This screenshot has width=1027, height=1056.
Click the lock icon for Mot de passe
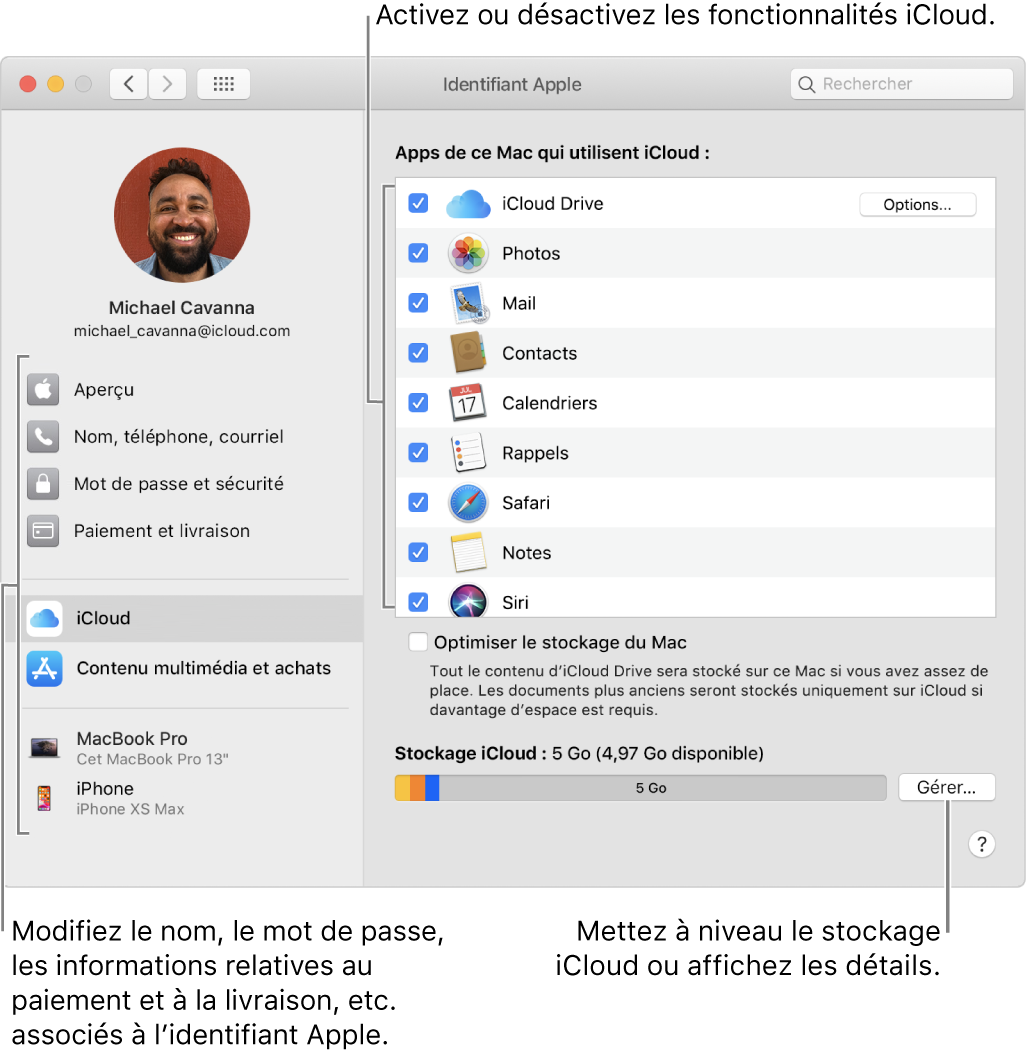[43, 484]
